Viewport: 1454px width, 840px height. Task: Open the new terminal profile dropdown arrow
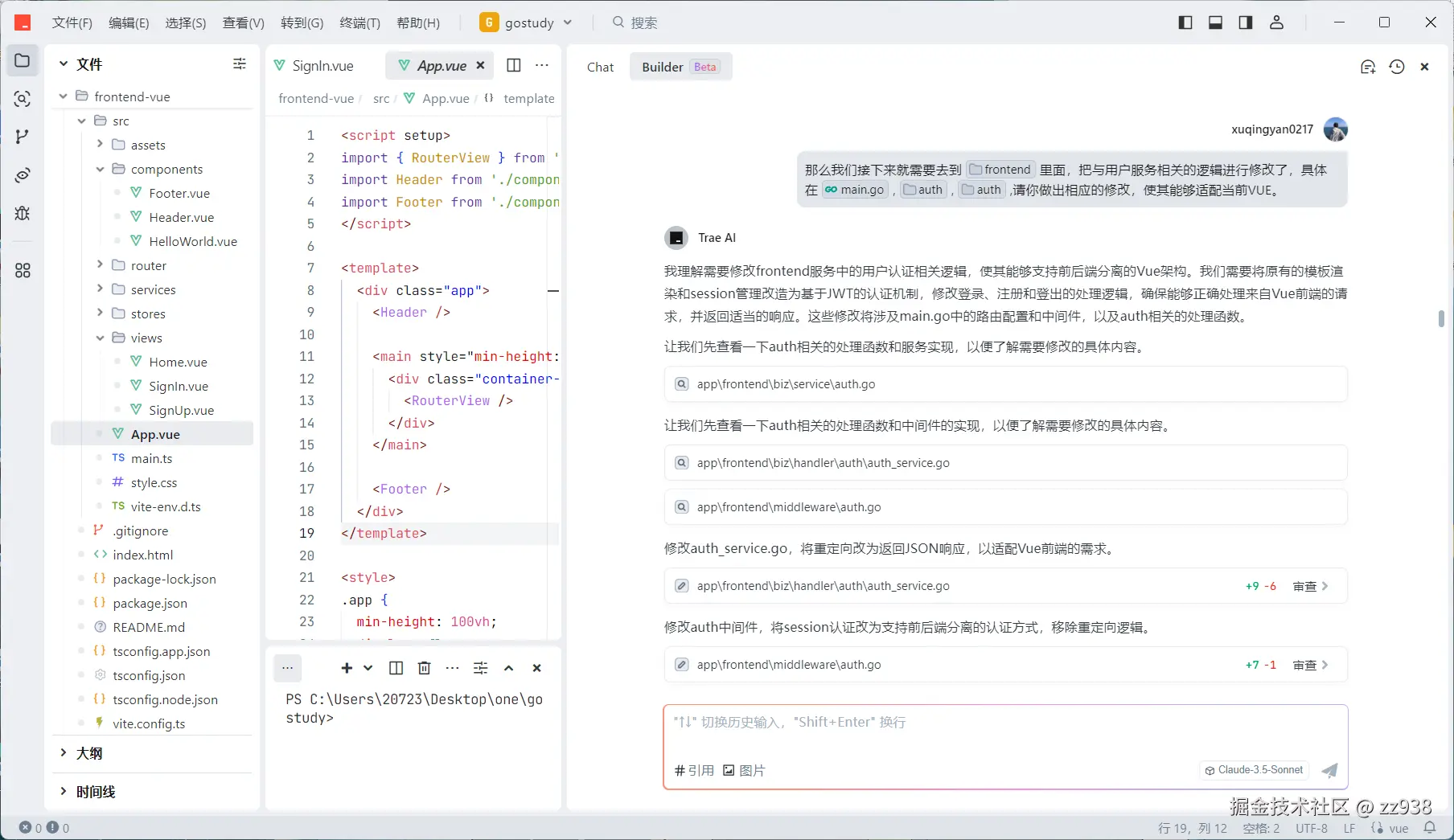[x=368, y=668]
